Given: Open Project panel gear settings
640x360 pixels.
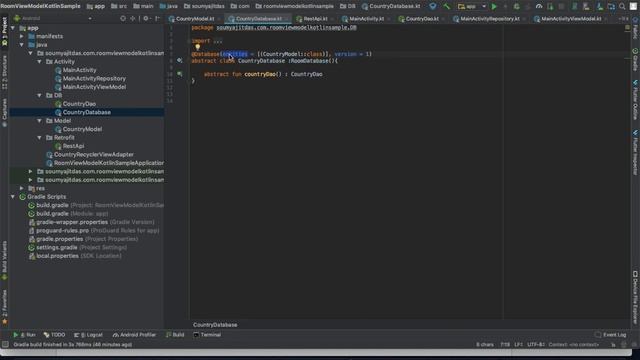Looking at the screenshot, I should click(x=146, y=18).
